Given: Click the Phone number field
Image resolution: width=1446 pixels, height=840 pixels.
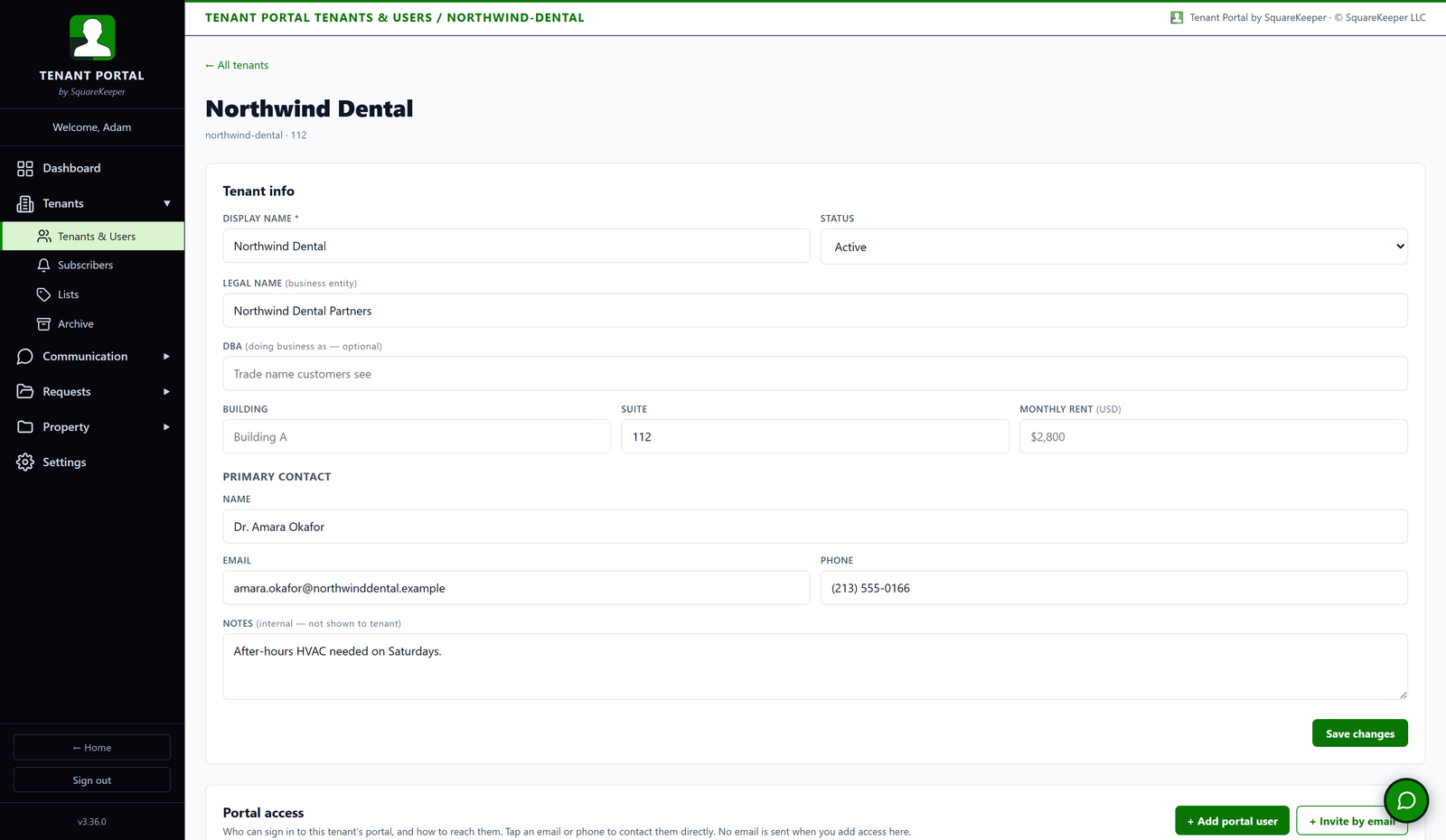Looking at the screenshot, I should 1113,588.
